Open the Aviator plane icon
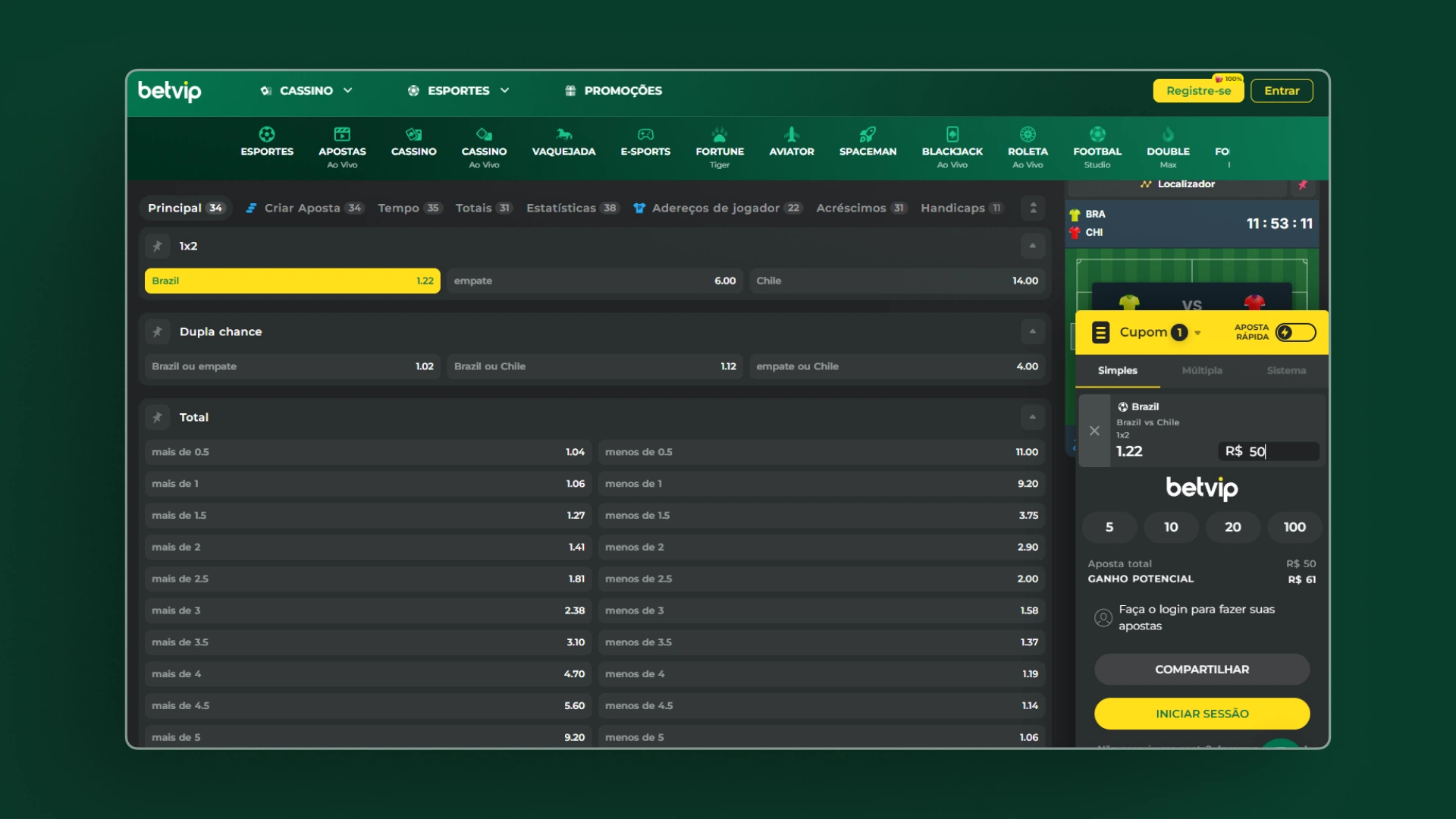1456x819 pixels. 791,135
